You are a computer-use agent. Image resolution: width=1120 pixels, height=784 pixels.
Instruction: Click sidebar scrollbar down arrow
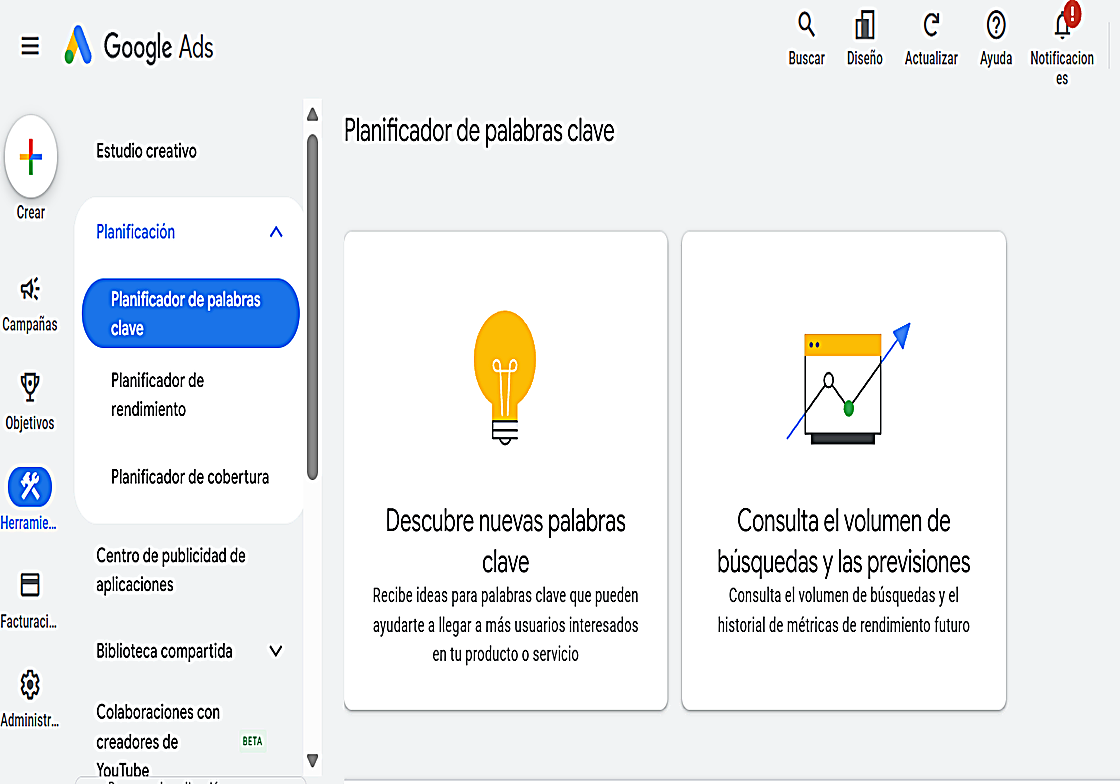pos(312,760)
